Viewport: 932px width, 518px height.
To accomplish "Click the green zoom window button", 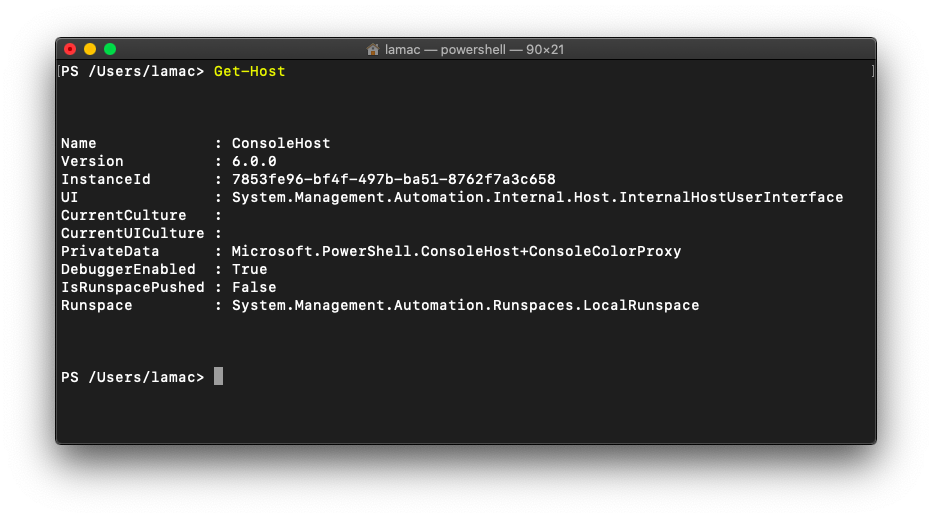I will tap(110, 49).
